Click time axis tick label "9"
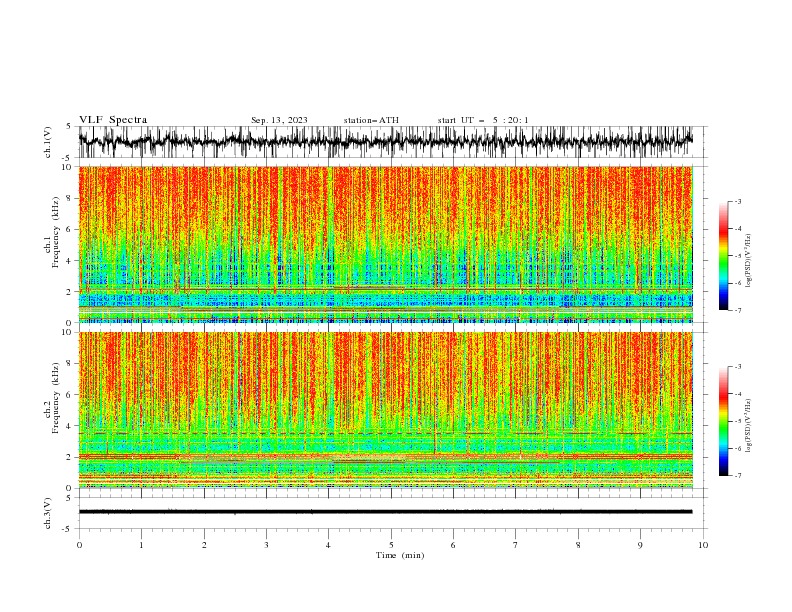 click(640, 545)
